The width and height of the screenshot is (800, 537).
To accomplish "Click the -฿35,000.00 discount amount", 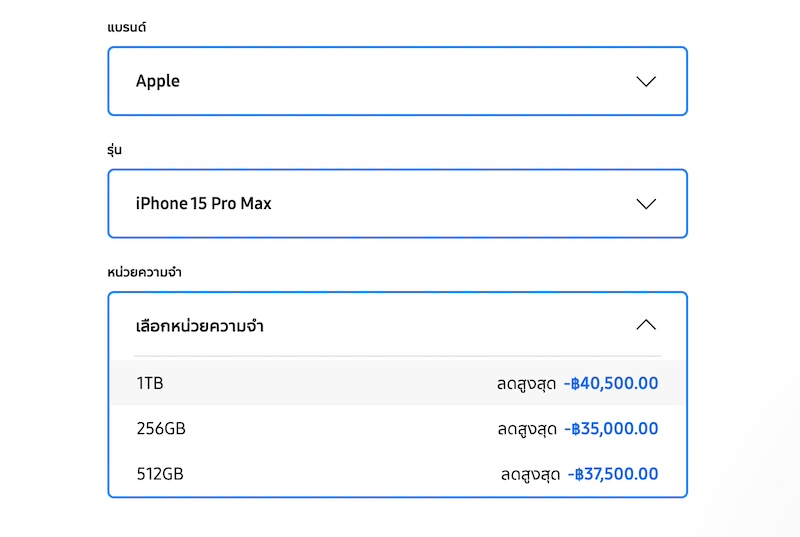I will click(x=611, y=429).
